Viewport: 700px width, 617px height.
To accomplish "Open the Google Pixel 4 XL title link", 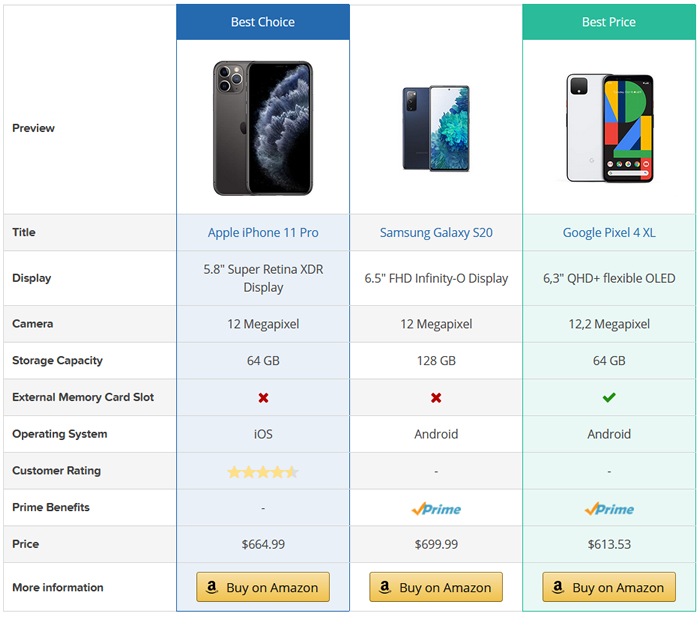I will 609,233.
